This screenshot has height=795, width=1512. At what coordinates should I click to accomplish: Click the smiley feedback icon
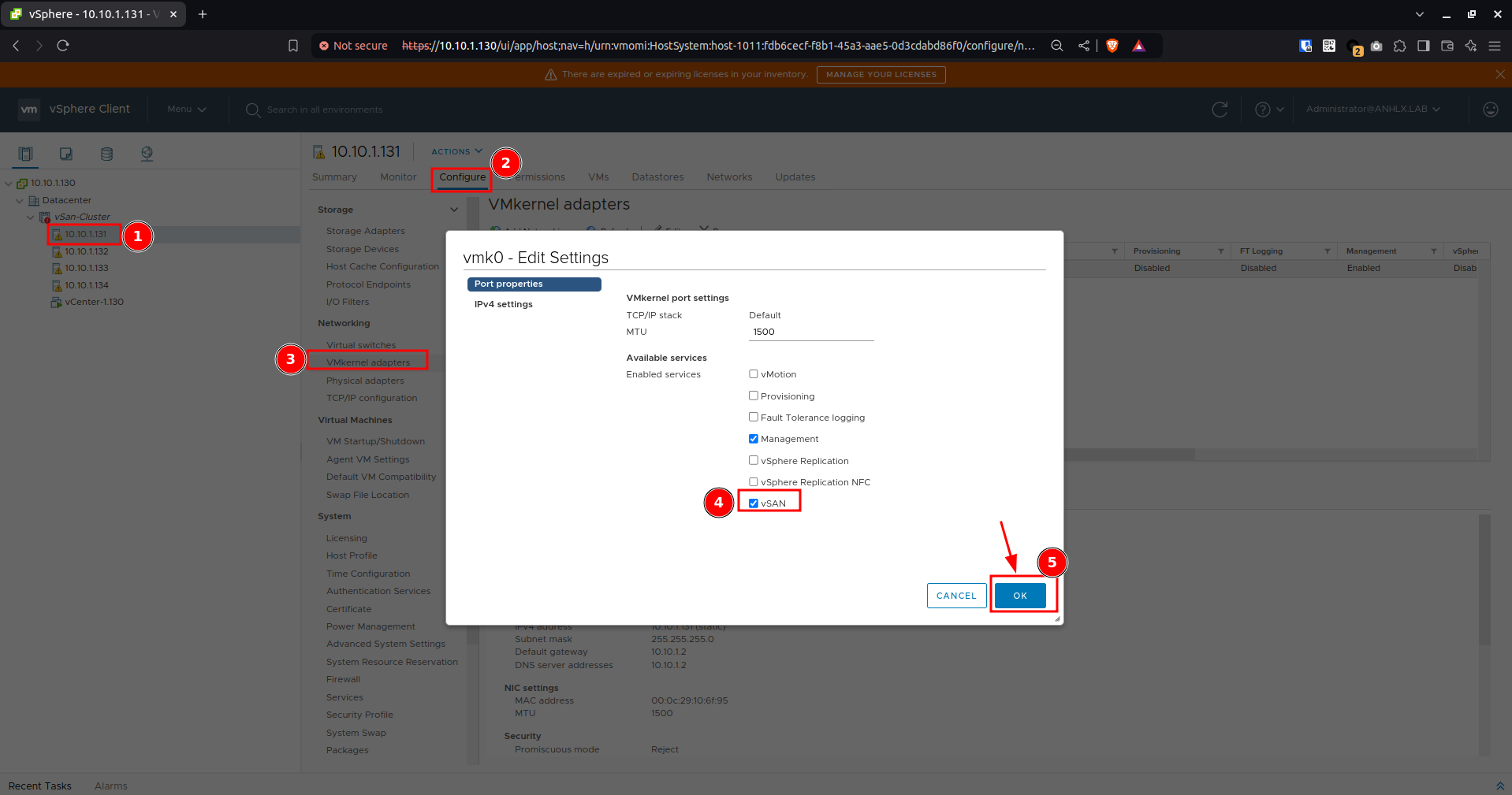coord(1490,110)
